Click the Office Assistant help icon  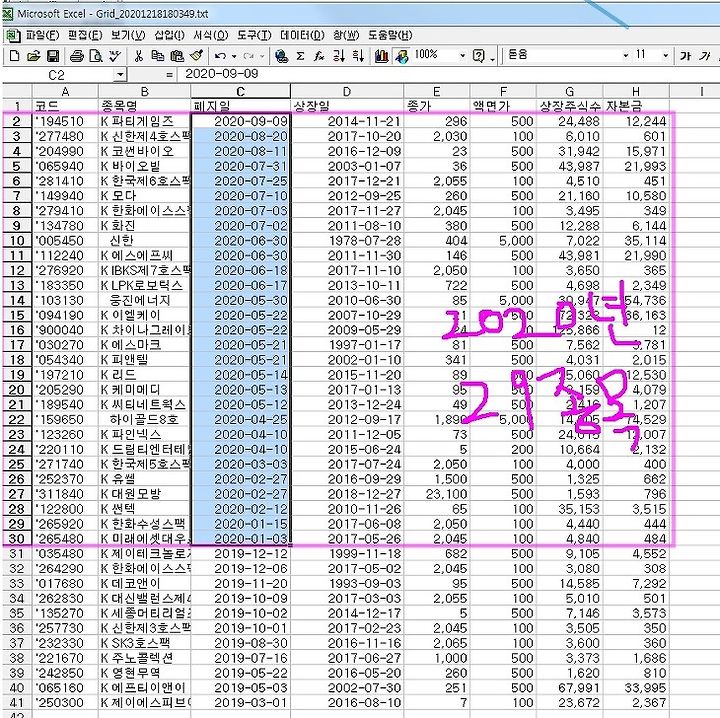pyautogui.click(x=478, y=56)
